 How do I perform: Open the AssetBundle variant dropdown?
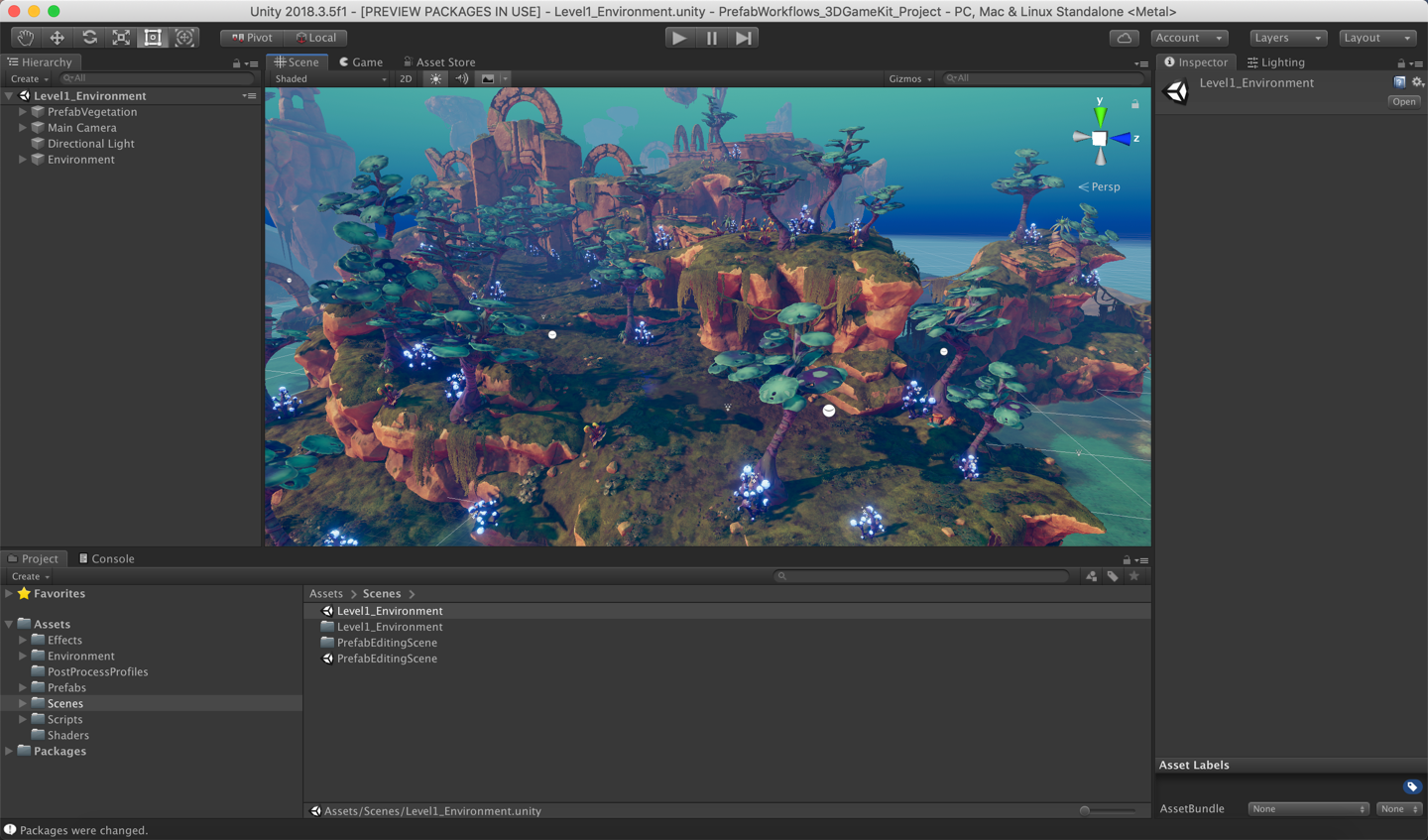[x=1399, y=809]
